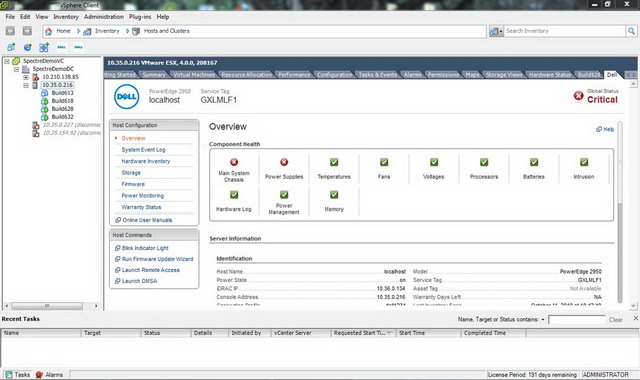The image size is (640, 380).
Task: Click the Memory health check icon
Action: click(x=334, y=195)
